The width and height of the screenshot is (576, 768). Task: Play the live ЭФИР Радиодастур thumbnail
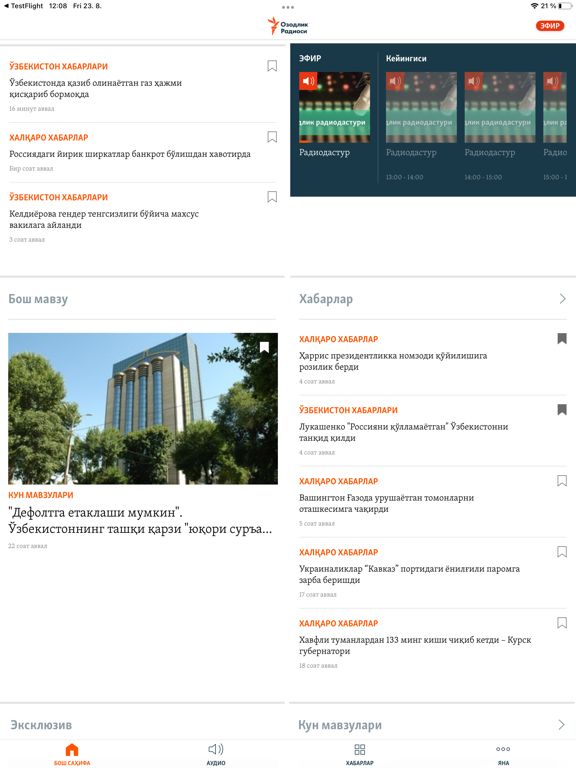click(x=335, y=107)
